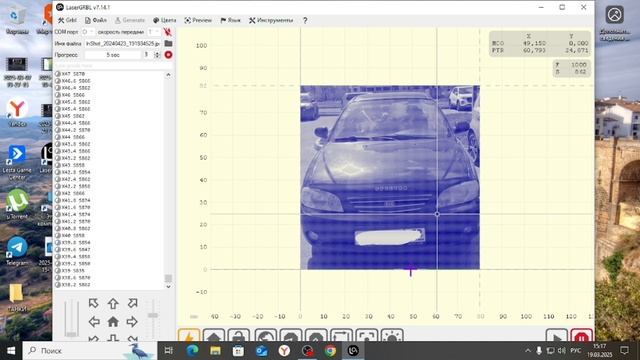
Task: Open Microsoft Edge from taskbar
Action: point(192,351)
